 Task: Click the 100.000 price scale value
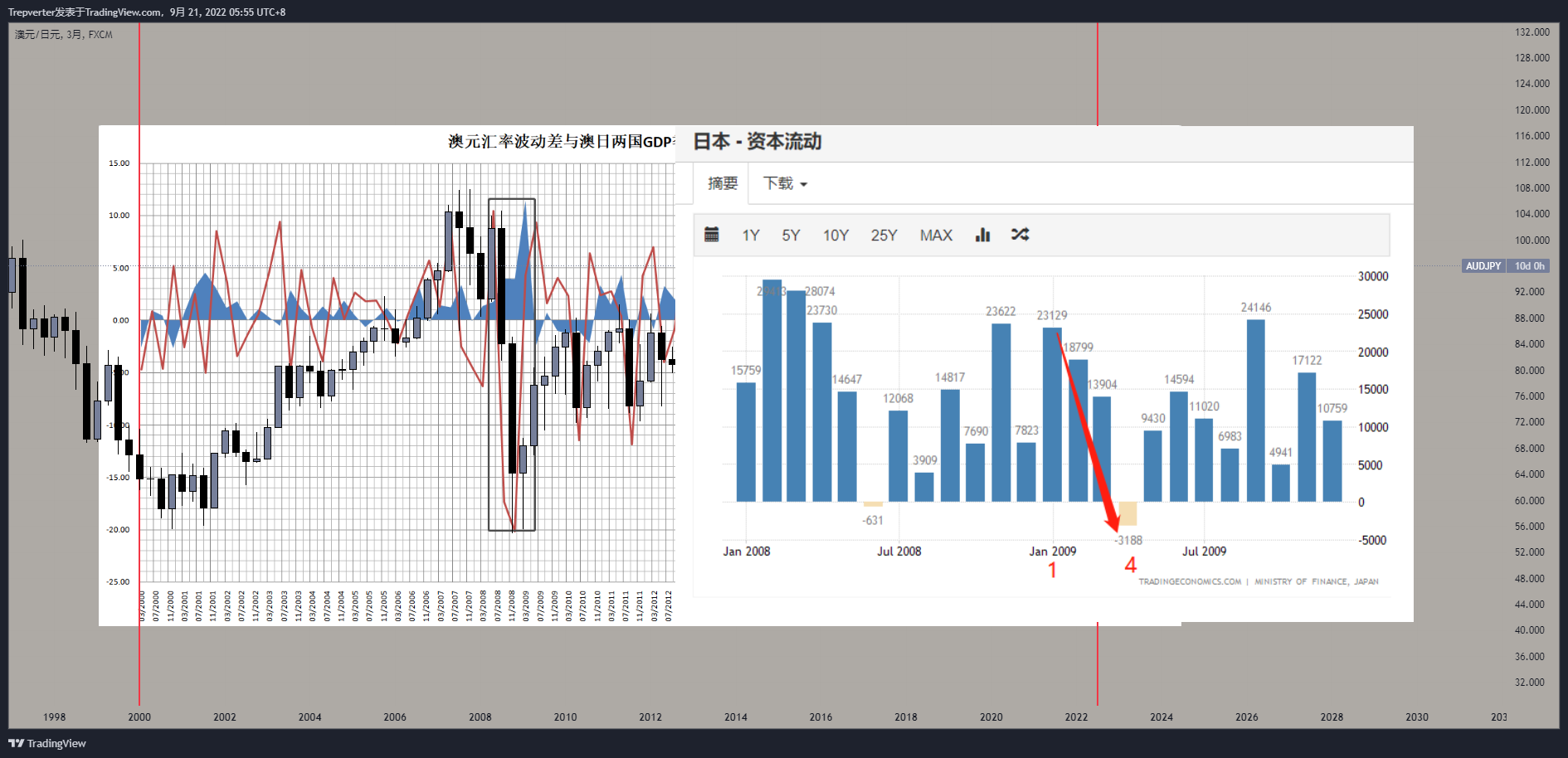[1531, 241]
